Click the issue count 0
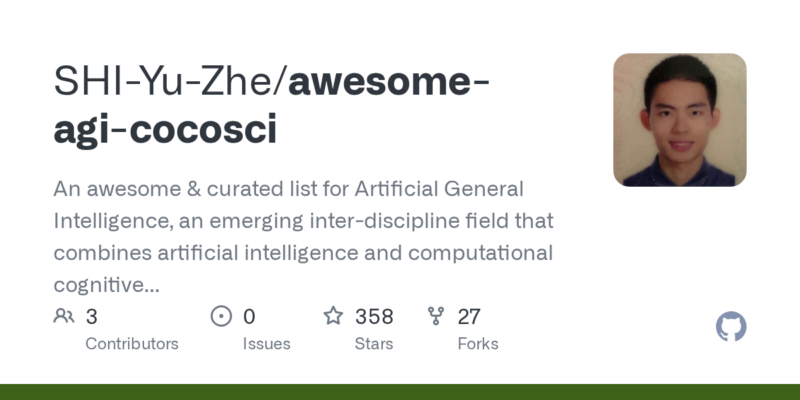 (x=249, y=317)
